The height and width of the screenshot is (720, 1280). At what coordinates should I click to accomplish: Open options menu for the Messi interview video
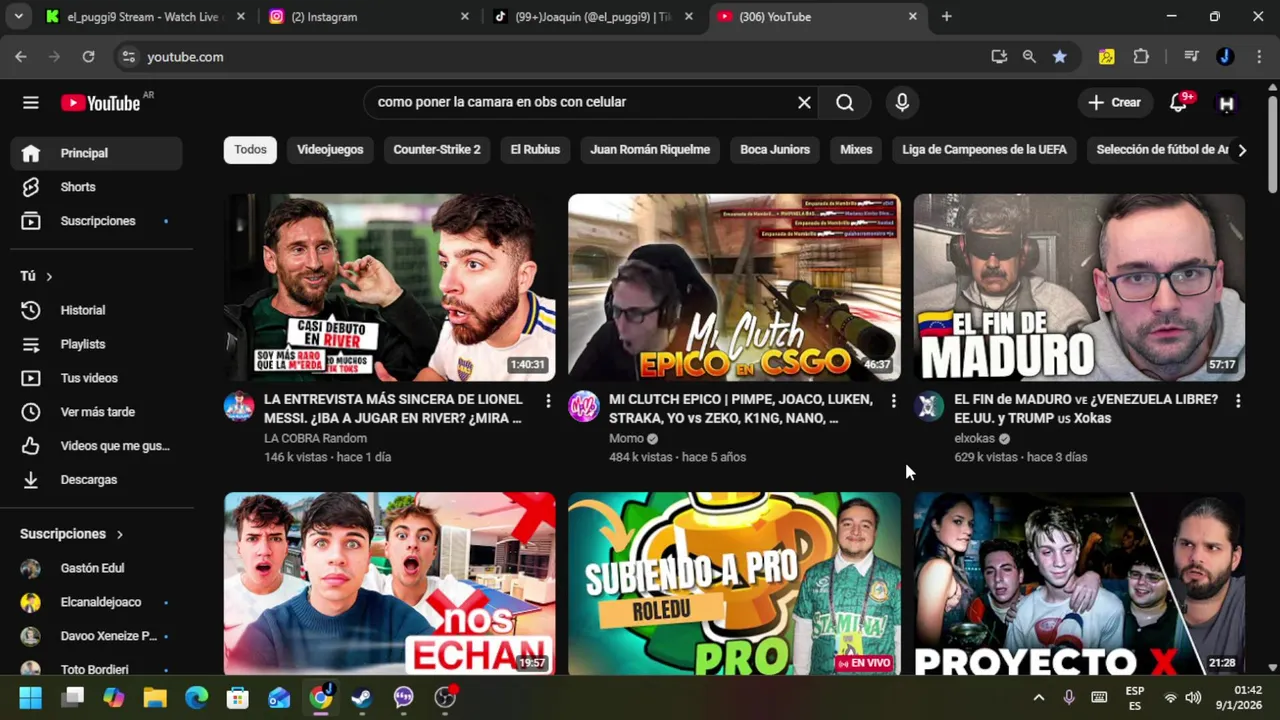547,401
